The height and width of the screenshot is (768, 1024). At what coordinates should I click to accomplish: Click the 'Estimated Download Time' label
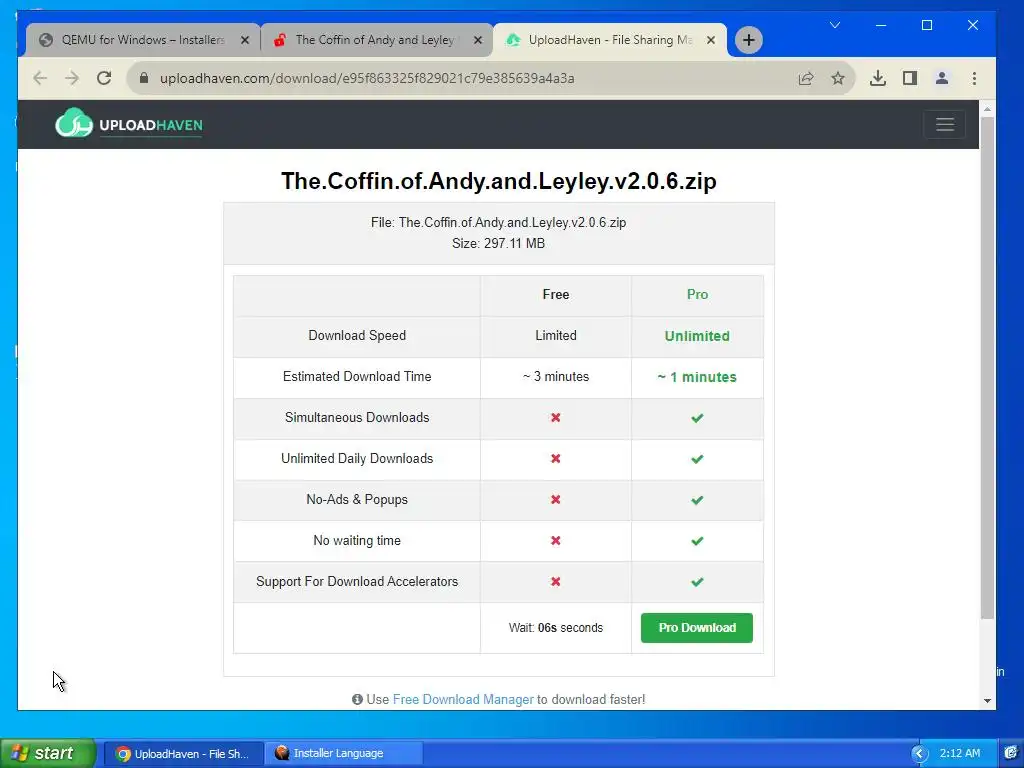click(357, 377)
